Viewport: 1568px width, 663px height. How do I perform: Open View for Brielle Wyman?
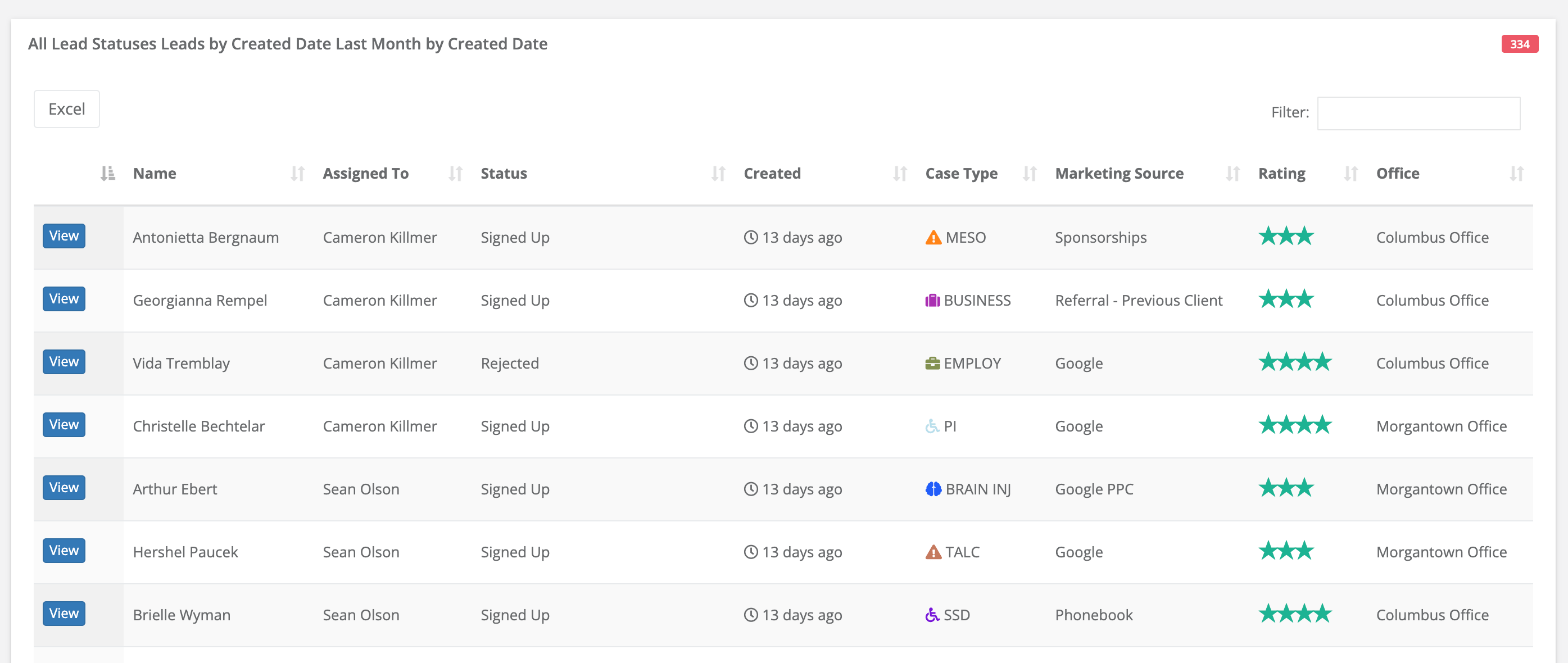[64, 613]
